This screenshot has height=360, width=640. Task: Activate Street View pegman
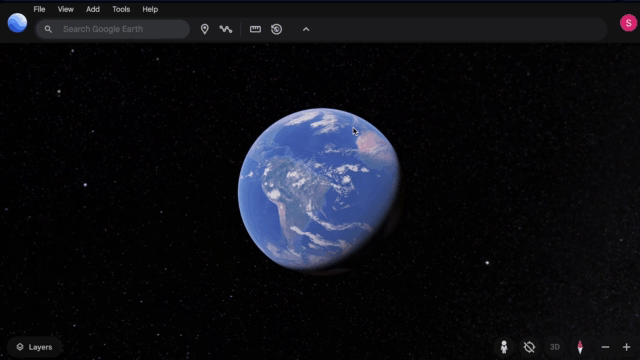point(504,347)
